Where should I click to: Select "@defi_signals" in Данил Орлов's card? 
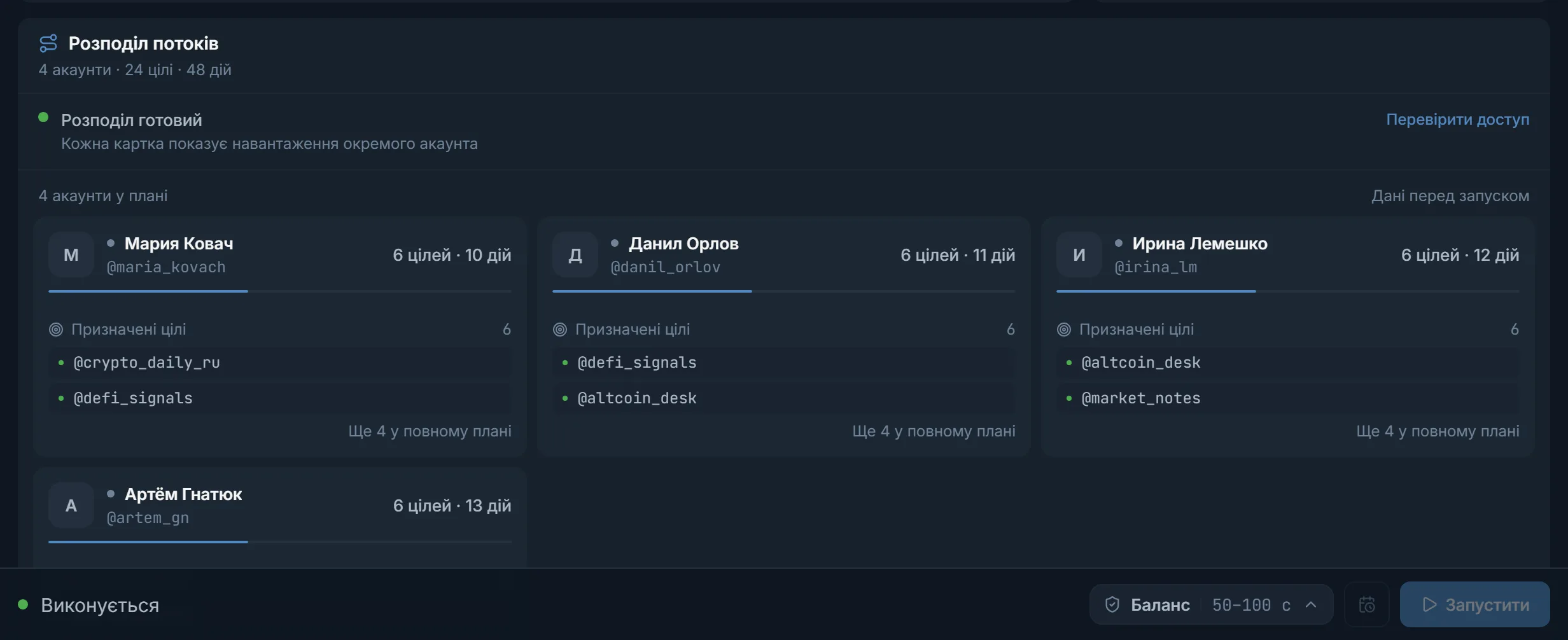coord(784,363)
